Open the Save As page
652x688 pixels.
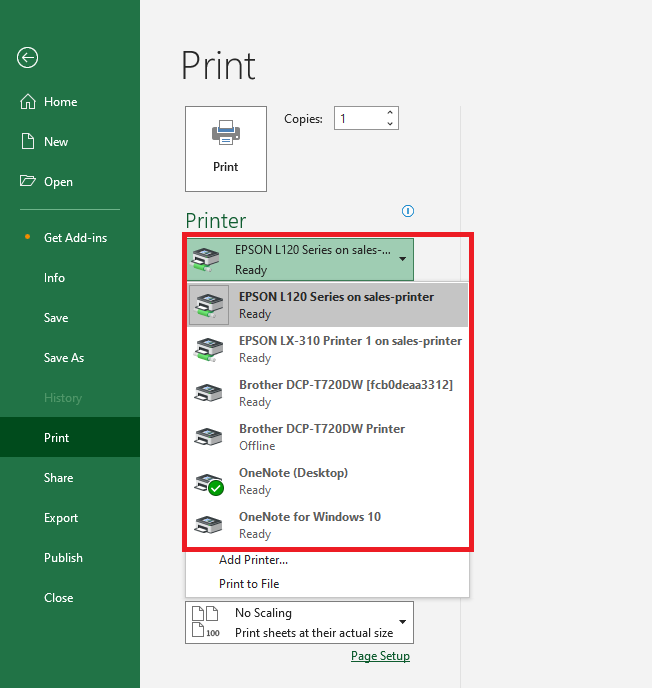(x=70, y=358)
